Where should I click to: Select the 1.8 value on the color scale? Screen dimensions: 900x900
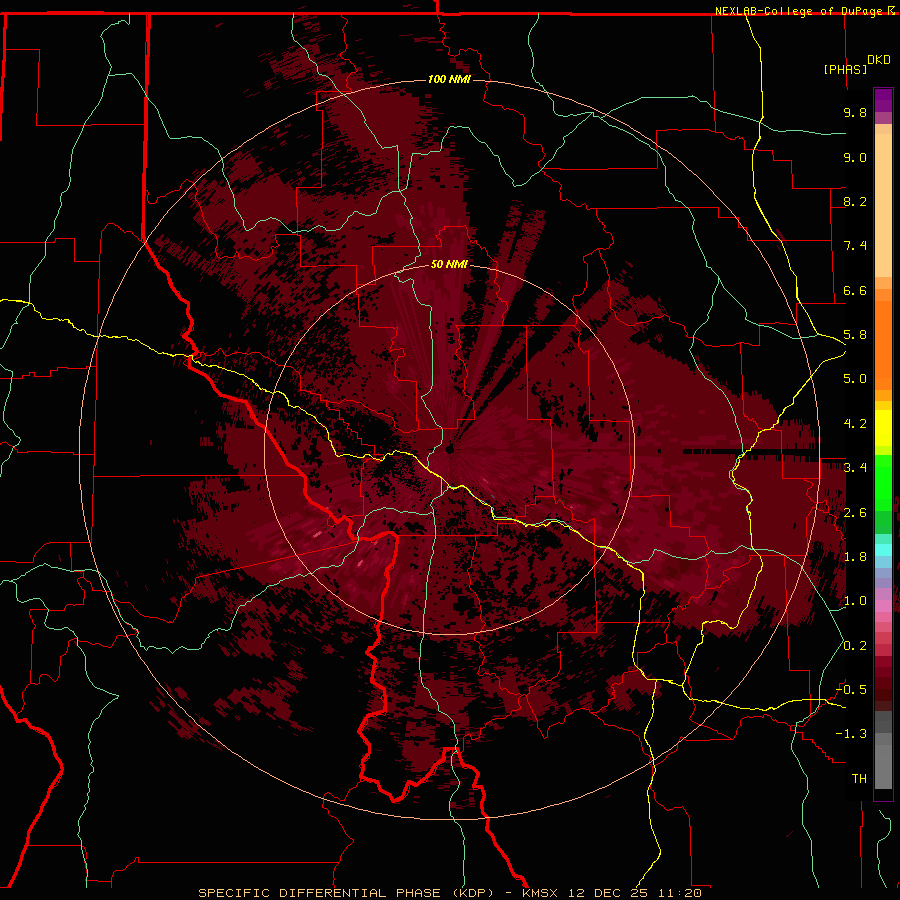[x=855, y=557]
